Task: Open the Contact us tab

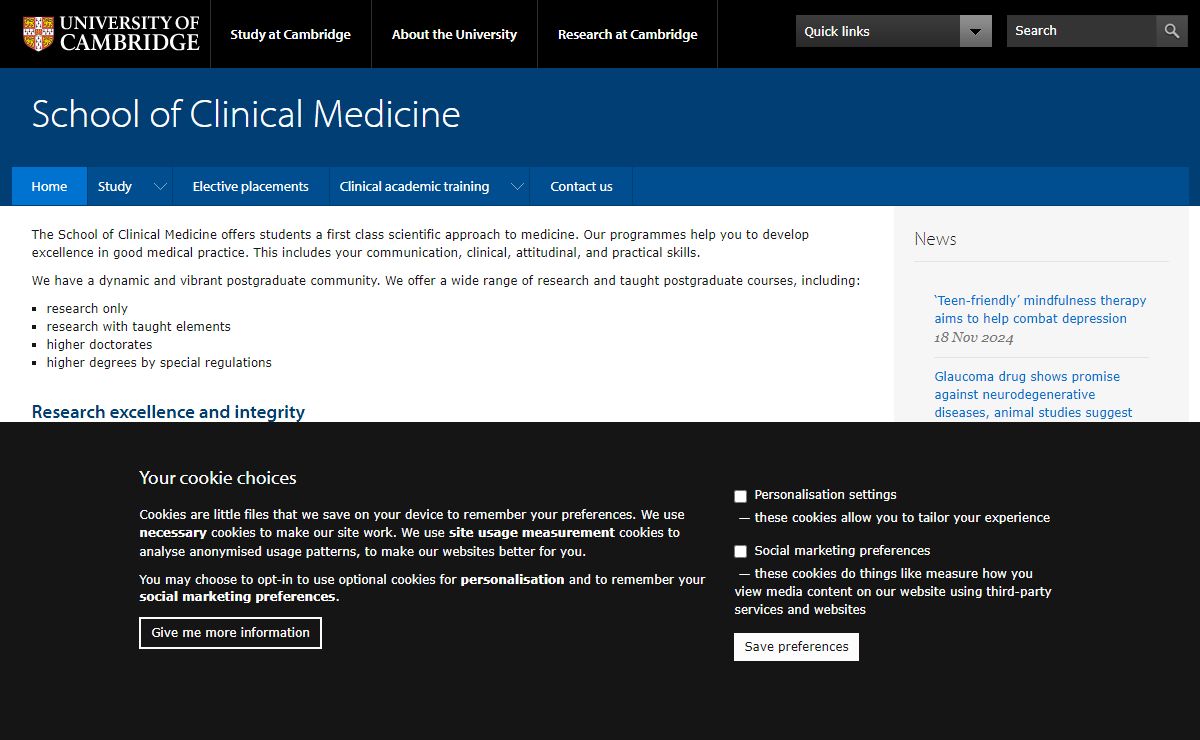Action: pos(581,187)
